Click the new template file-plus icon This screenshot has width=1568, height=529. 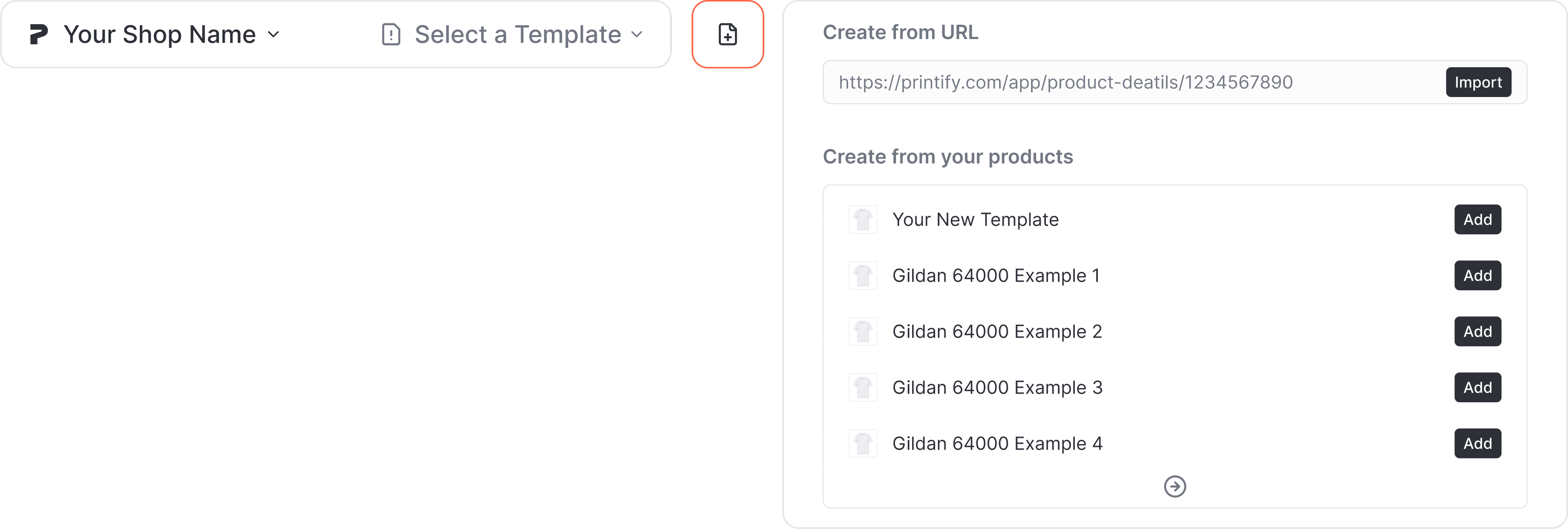727,34
